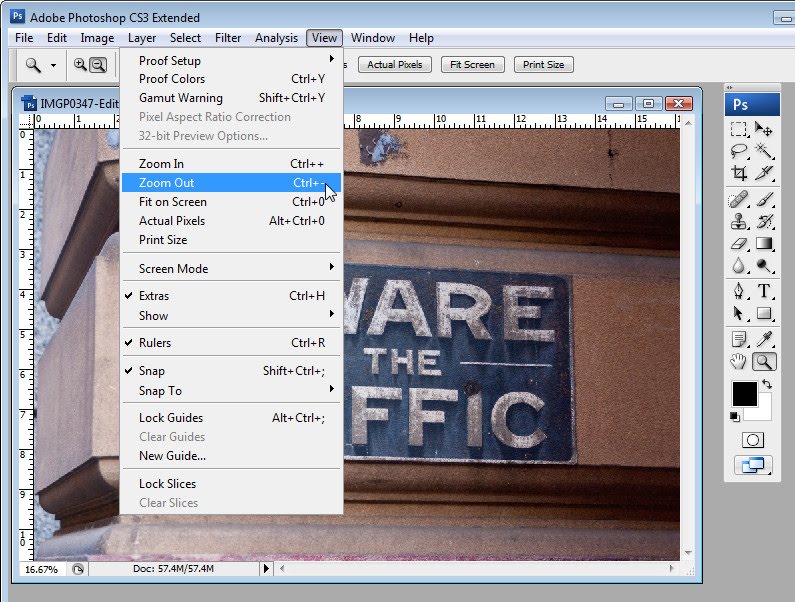Expand the Screen Mode submenu
The height and width of the screenshot is (602, 795).
pyautogui.click(x=232, y=268)
